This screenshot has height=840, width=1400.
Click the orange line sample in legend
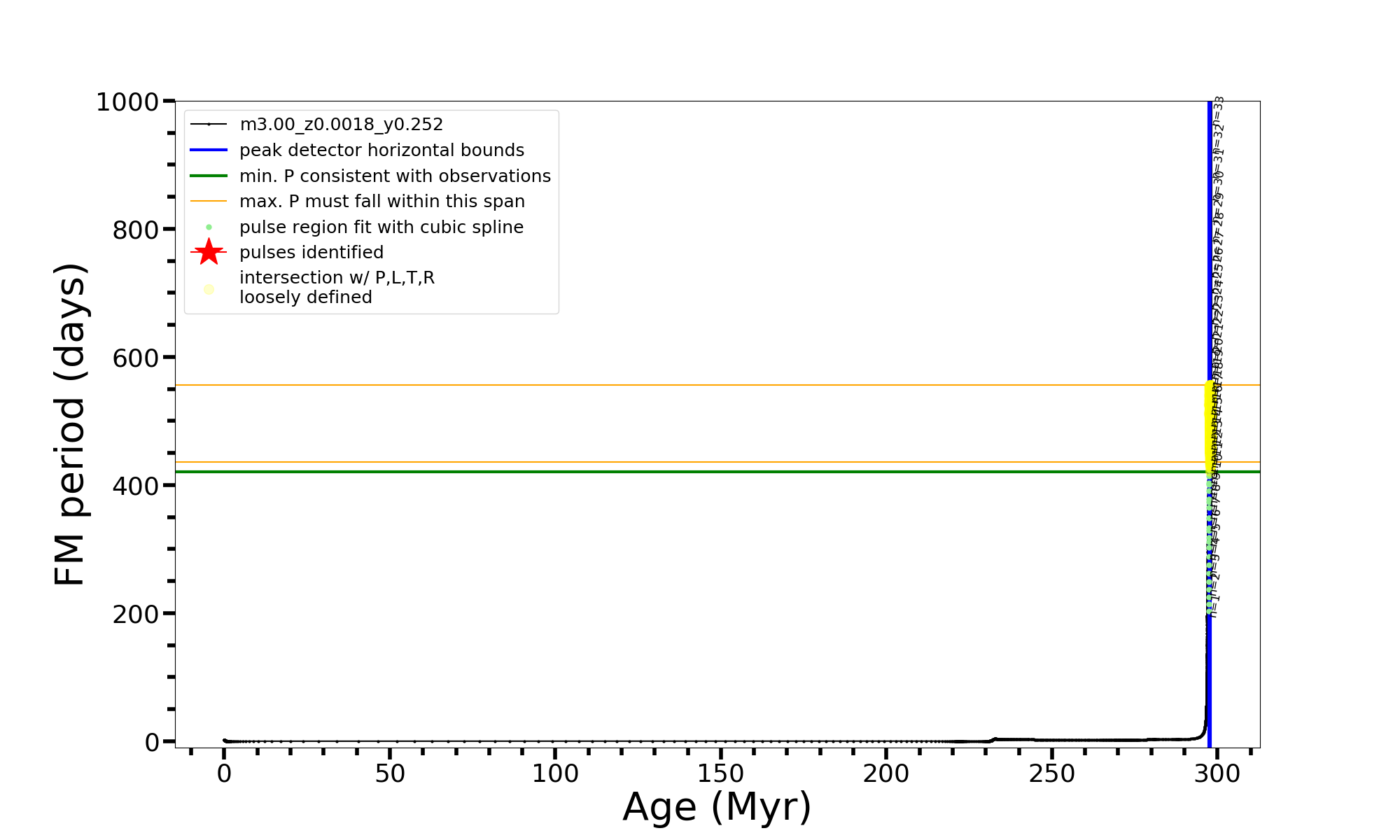[x=209, y=202]
